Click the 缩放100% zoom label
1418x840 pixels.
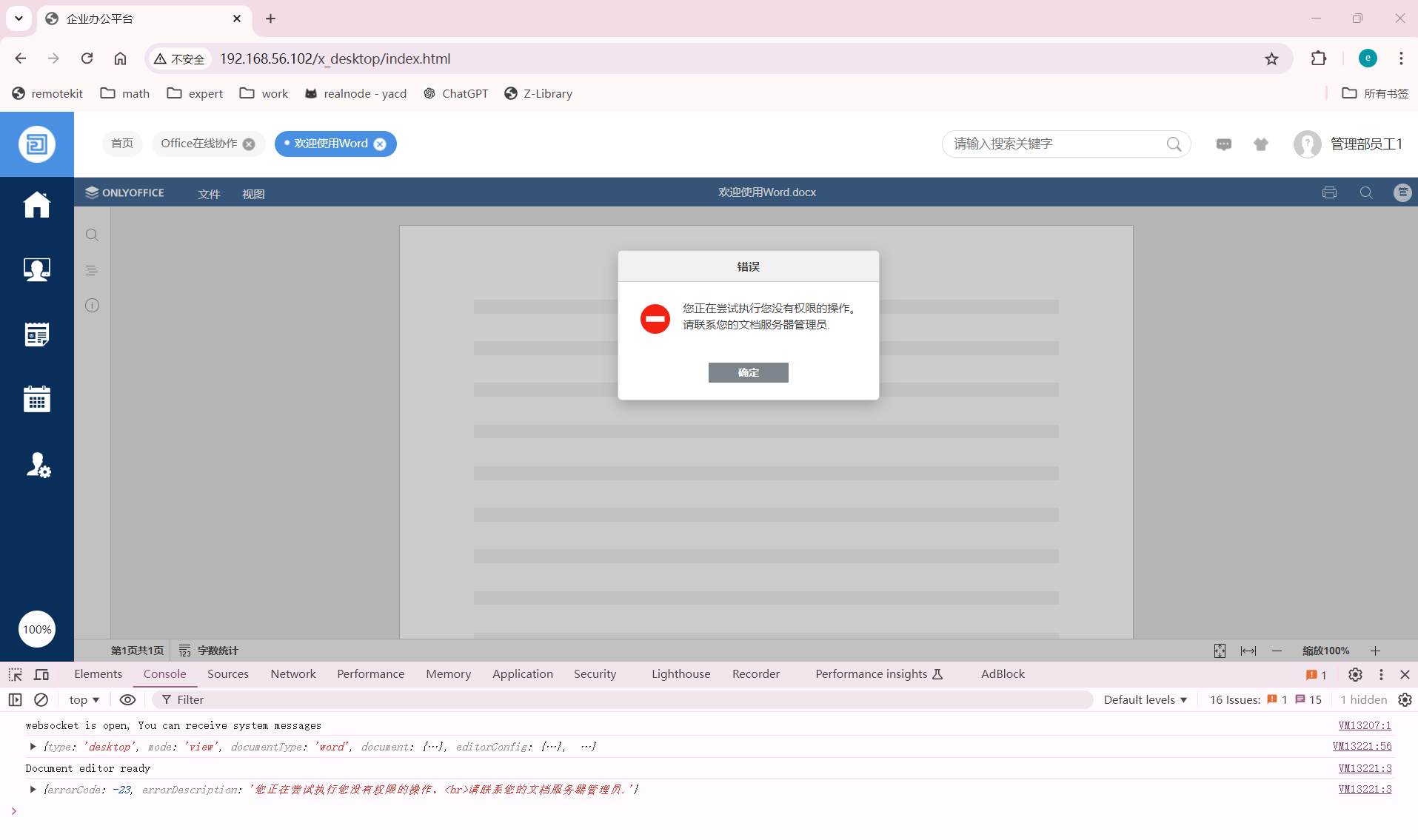coord(1325,651)
